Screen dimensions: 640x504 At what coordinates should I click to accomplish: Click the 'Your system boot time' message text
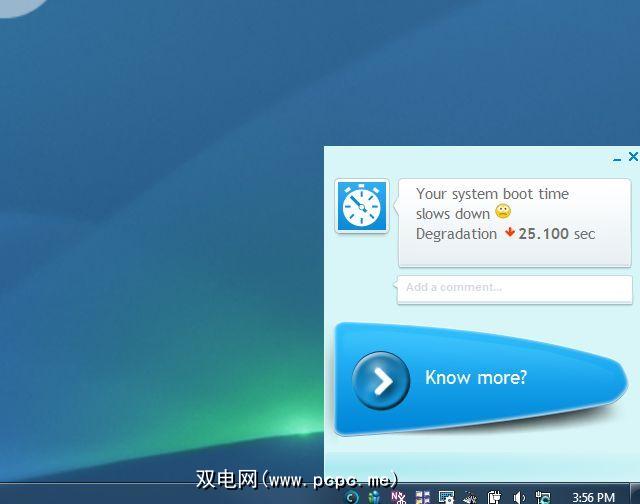(x=492, y=194)
